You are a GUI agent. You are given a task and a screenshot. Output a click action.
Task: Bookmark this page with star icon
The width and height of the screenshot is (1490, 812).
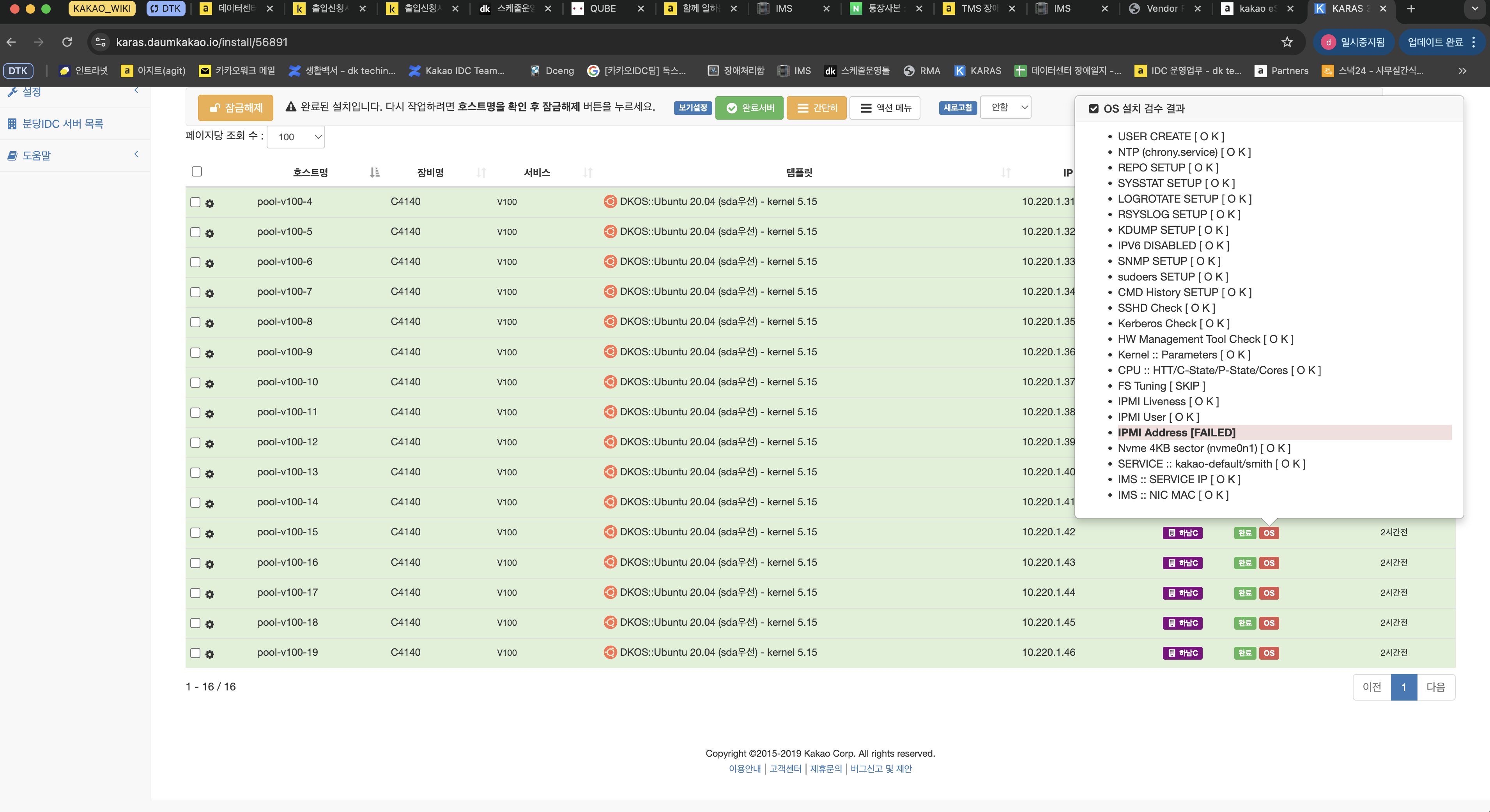coord(1286,42)
